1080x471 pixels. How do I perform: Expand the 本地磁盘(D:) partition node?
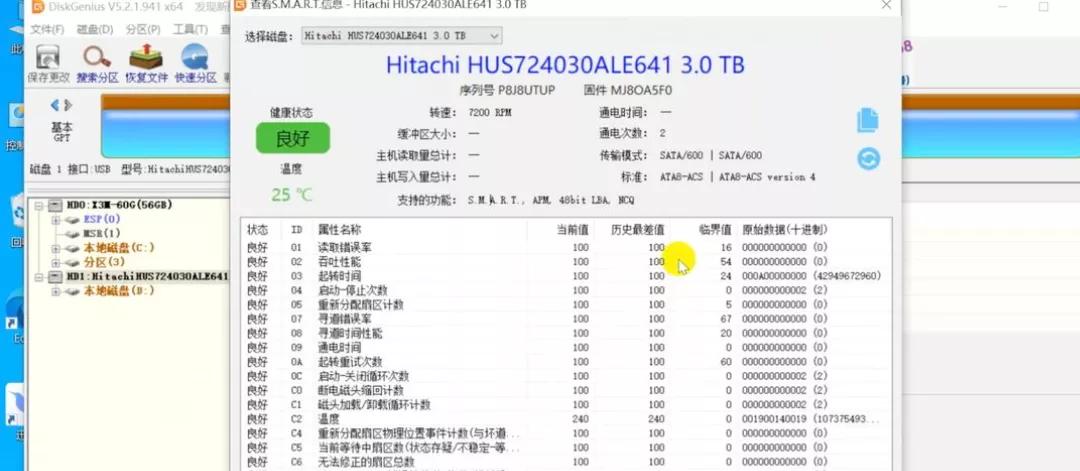(x=55, y=291)
